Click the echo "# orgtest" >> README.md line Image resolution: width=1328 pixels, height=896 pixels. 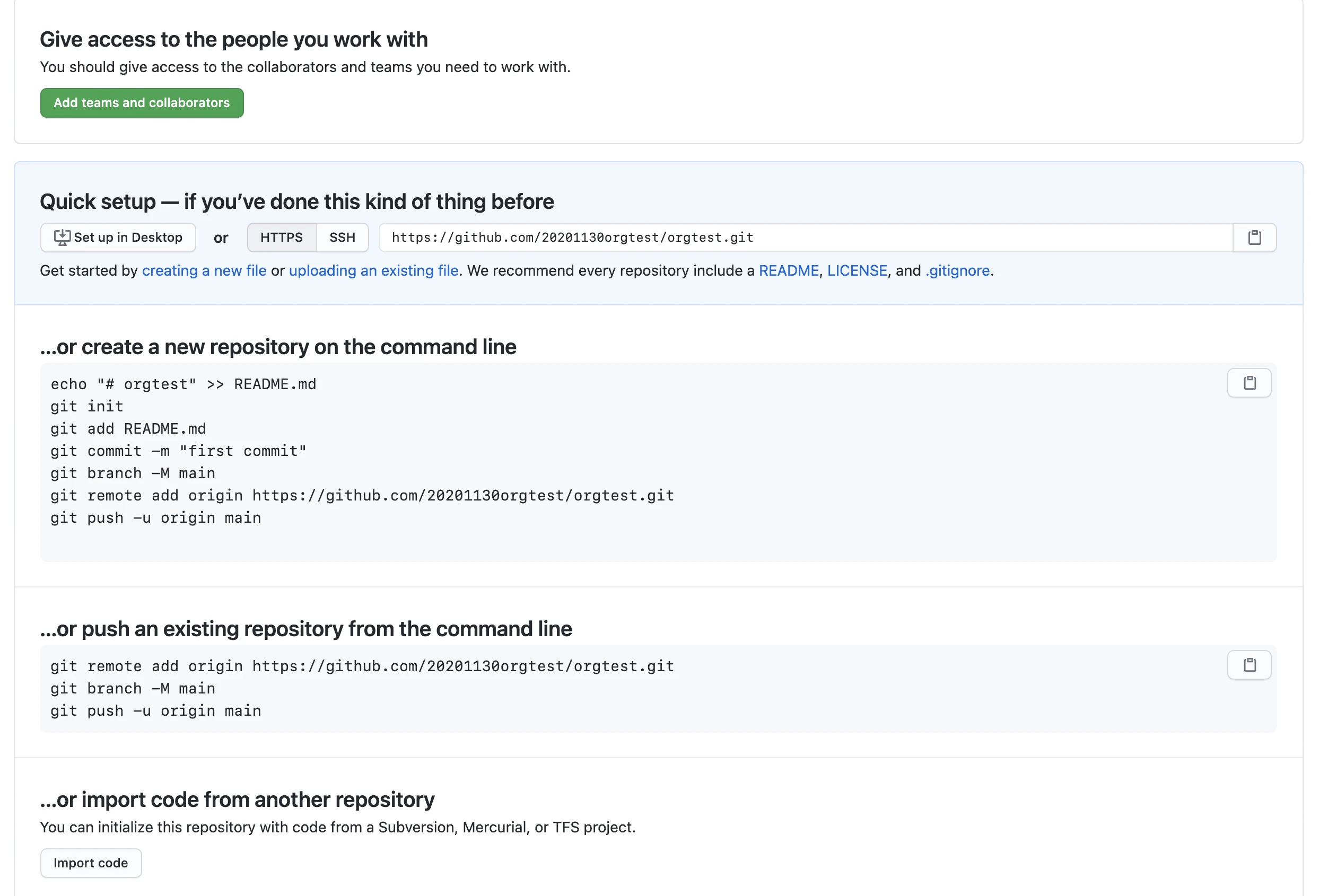[x=184, y=384]
